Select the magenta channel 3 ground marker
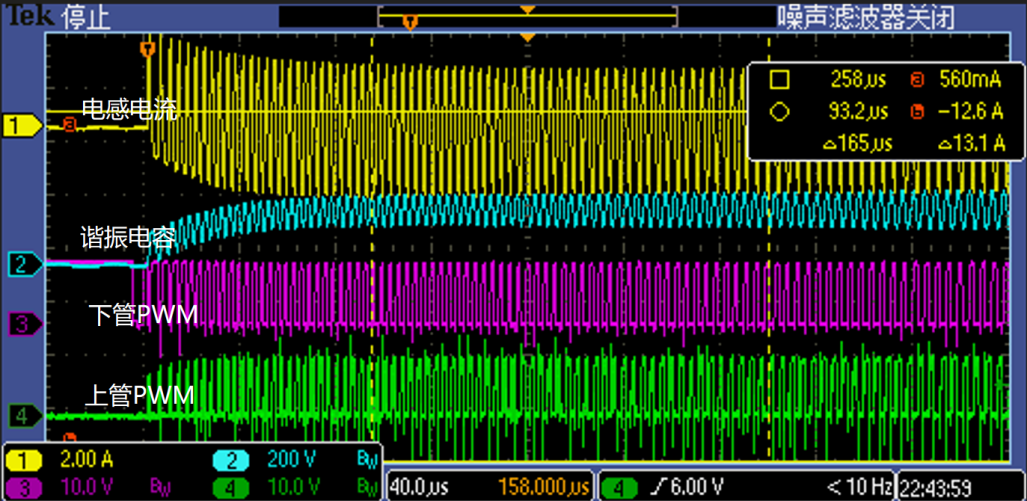Screen dimensions: 1027x501 point(25,324)
